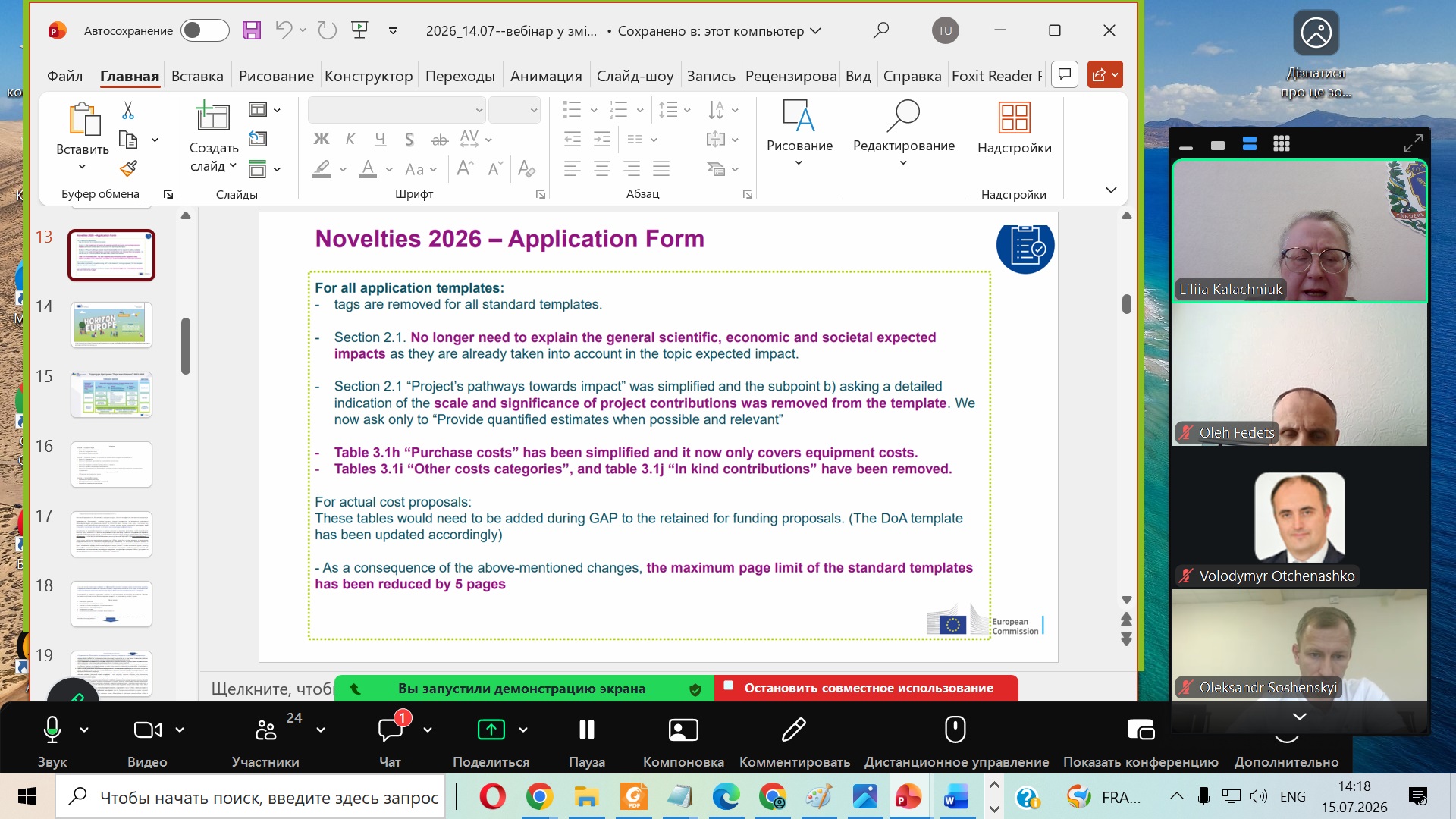Toggle camera Видео button
Viewport: 1456px width, 819px height.
pyautogui.click(x=147, y=741)
